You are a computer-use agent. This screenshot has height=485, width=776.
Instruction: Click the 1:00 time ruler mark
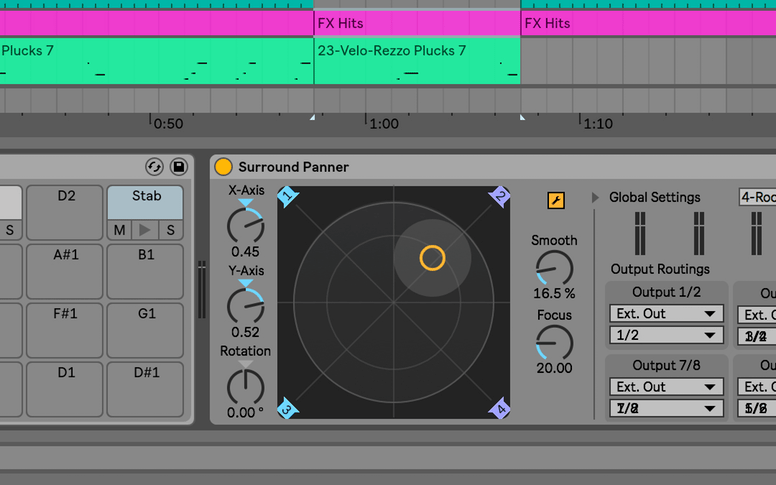click(384, 124)
